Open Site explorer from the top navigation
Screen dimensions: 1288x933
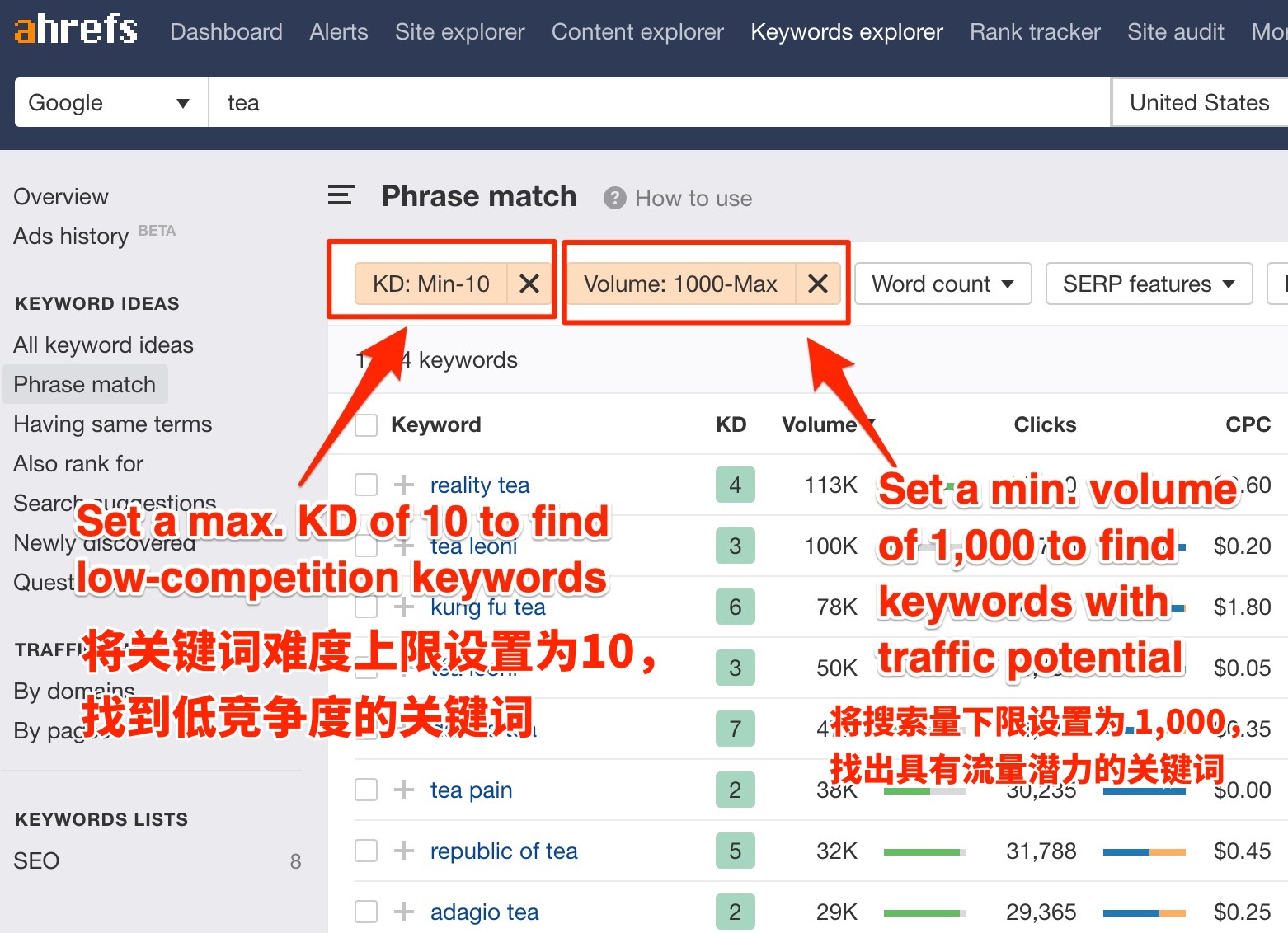pyautogui.click(x=459, y=31)
